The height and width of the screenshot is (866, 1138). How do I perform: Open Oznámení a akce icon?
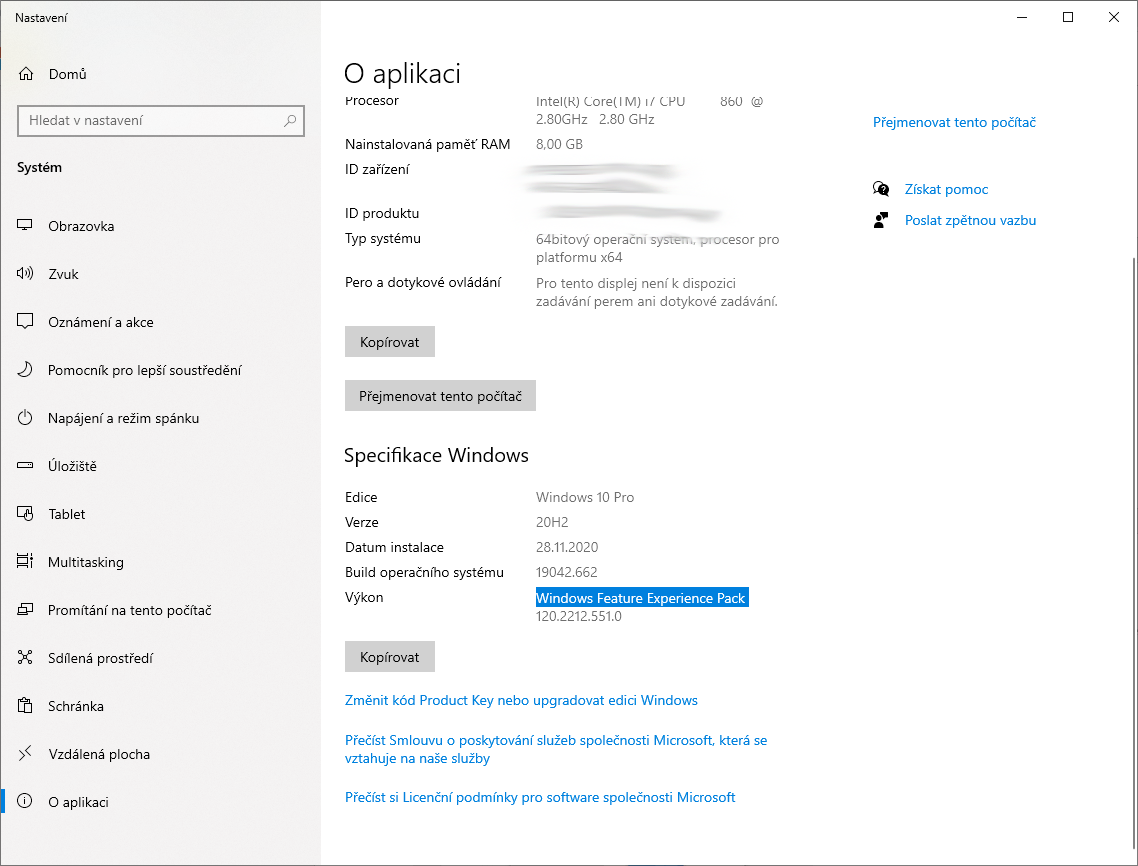coord(26,322)
